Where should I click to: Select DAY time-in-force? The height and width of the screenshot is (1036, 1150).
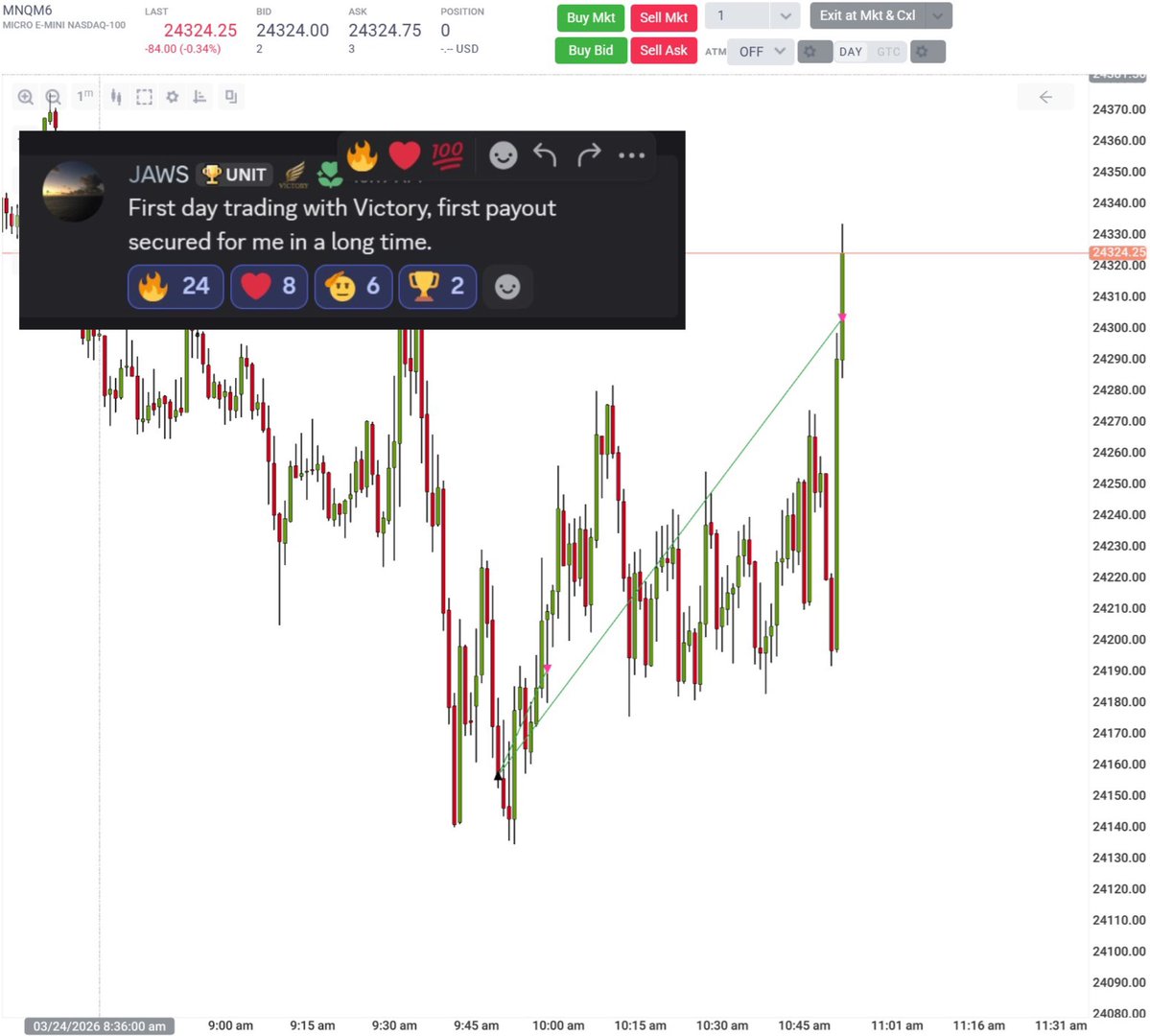coord(851,52)
